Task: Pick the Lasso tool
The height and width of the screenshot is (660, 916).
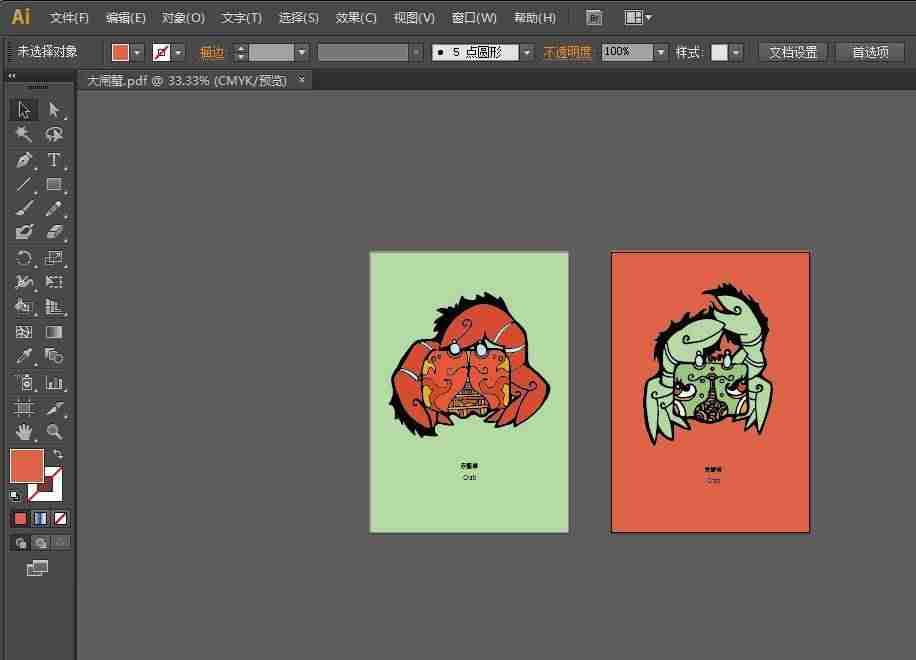Action: pyautogui.click(x=54, y=134)
